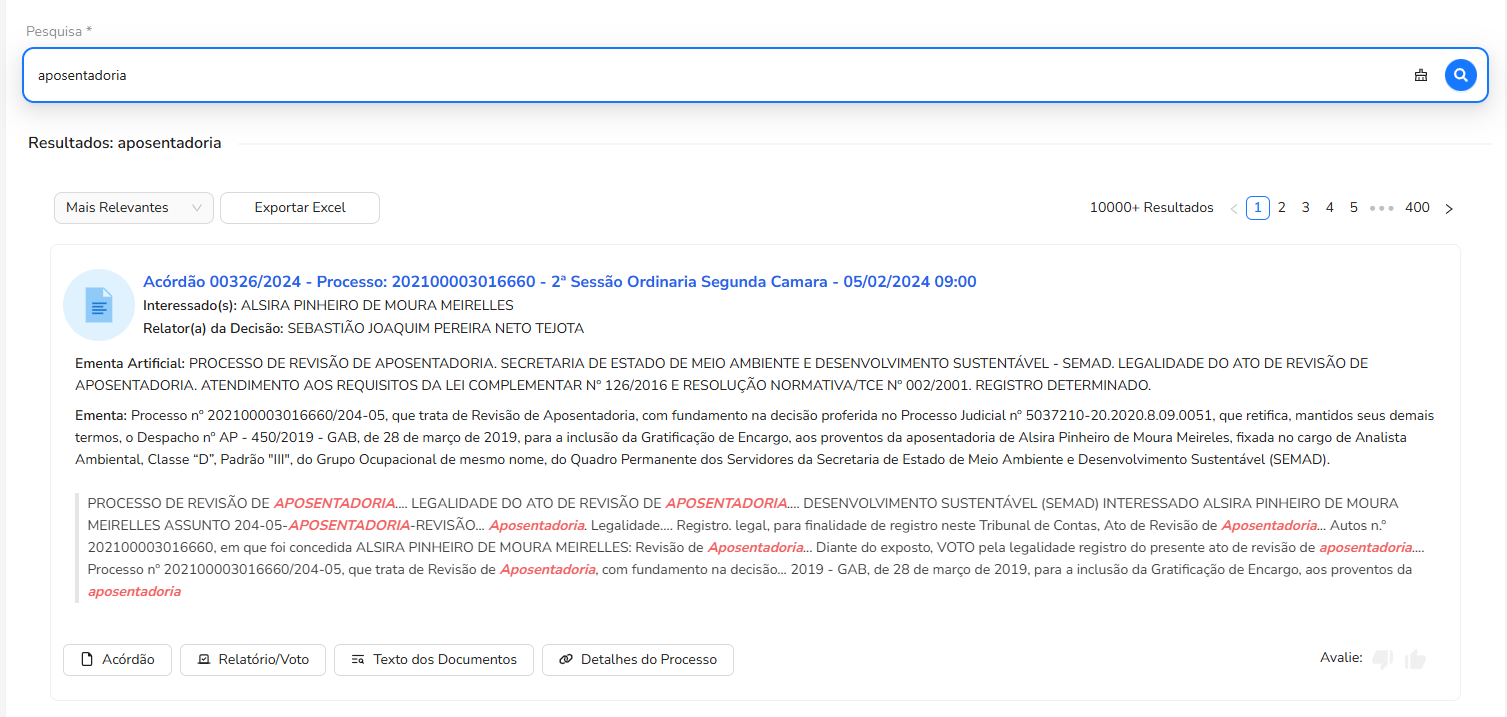Image resolution: width=1507 pixels, height=717 pixels.
Task: Open the Mais Relevantes sort dropdown
Action: [x=134, y=208]
